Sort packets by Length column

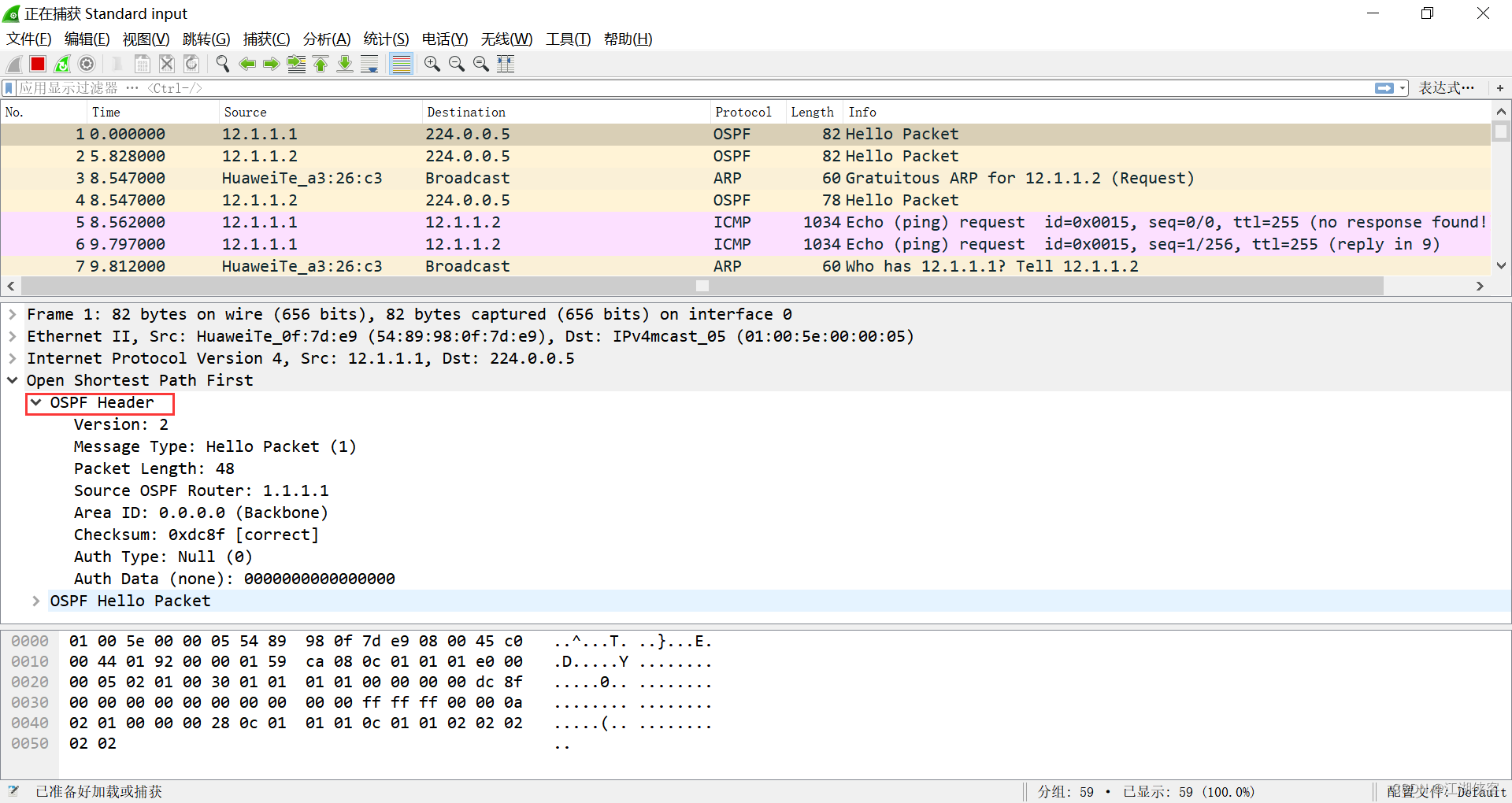813,112
